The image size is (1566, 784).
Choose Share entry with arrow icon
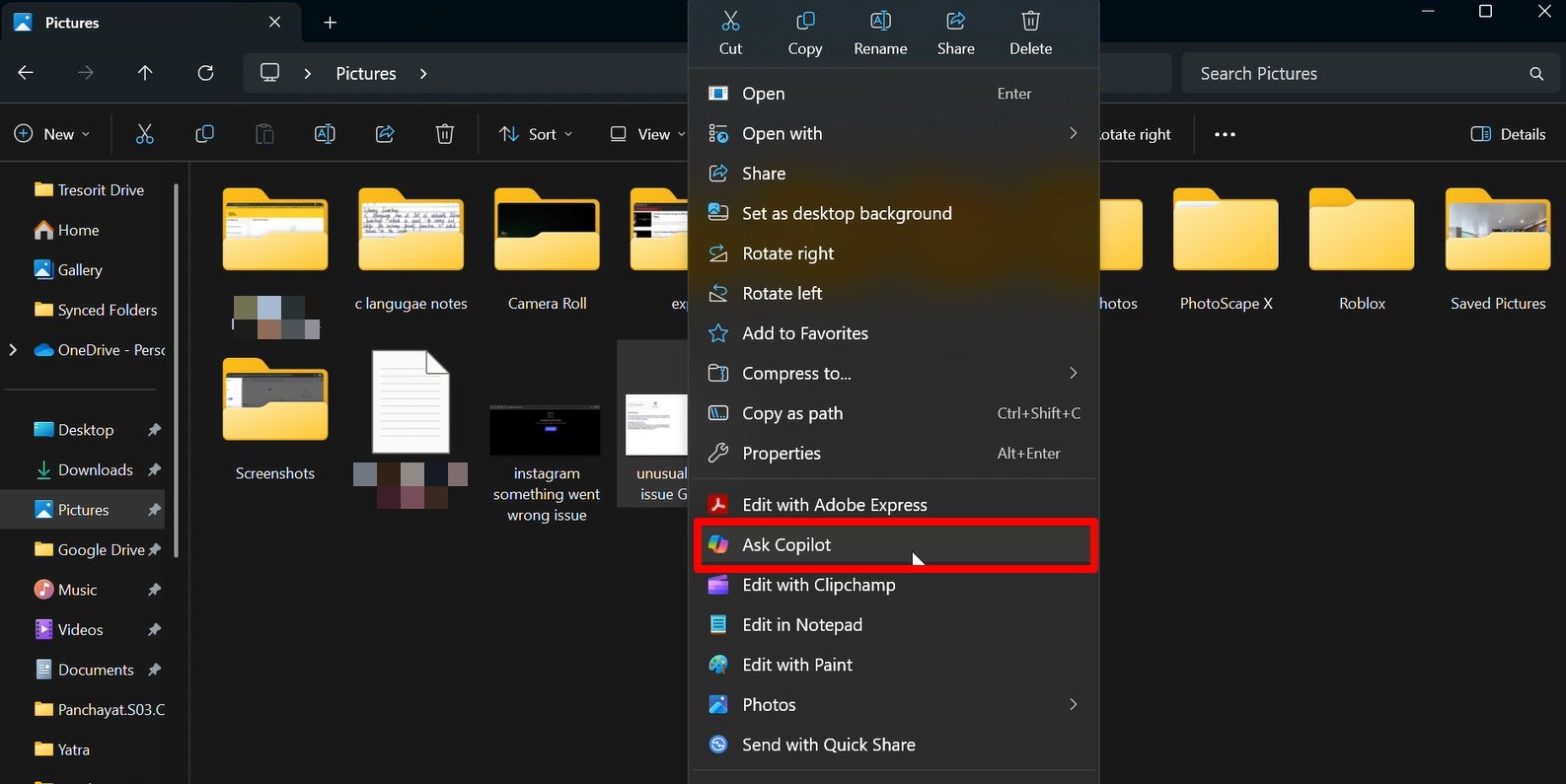click(x=895, y=174)
